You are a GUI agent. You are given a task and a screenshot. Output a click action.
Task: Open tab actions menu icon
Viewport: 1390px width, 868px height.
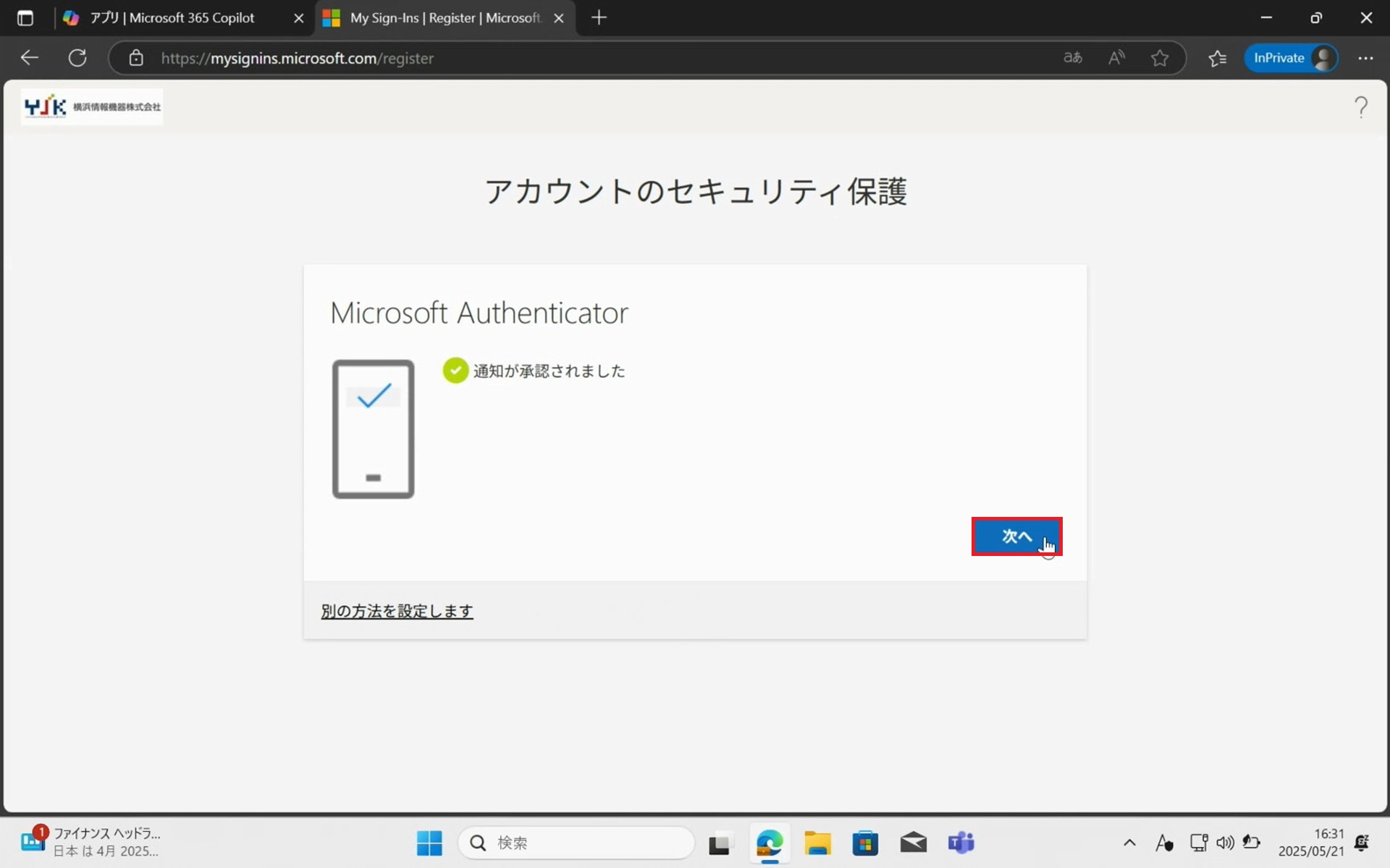(25, 18)
